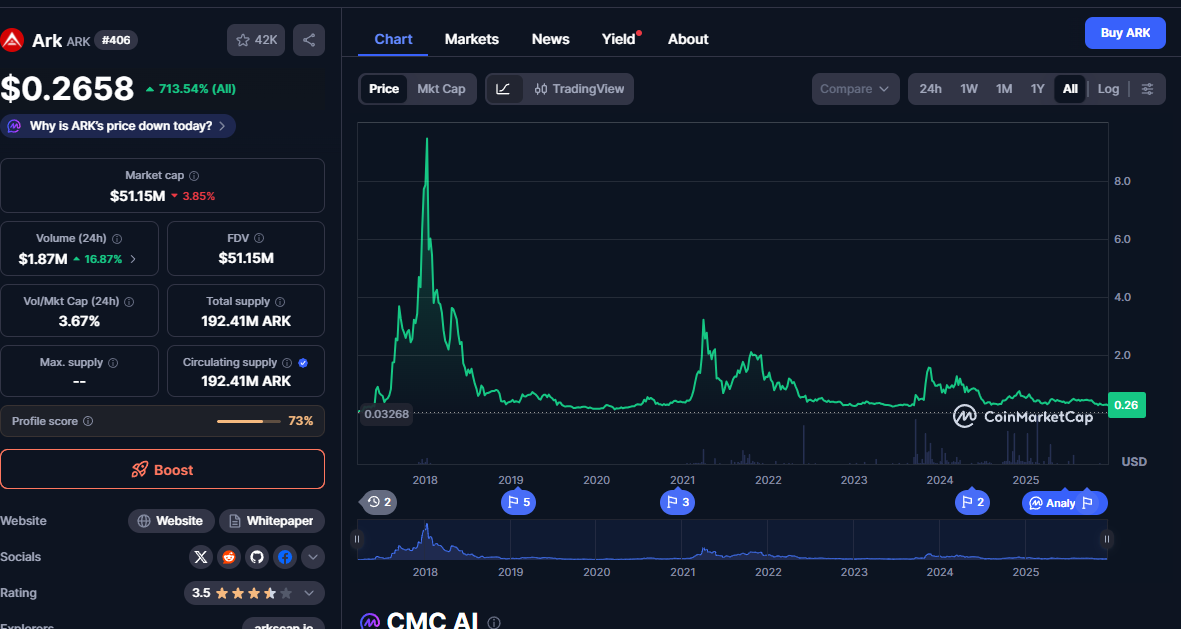Enable Log scale on chart
Viewport: 1181px width, 629px height.
pos(1108,89)
